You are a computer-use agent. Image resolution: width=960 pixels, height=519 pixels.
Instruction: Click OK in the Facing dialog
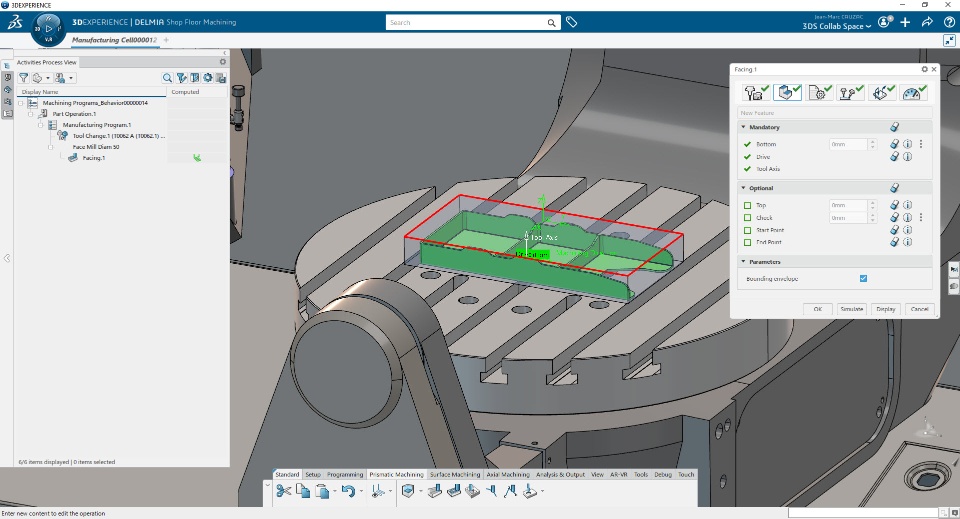817,309
